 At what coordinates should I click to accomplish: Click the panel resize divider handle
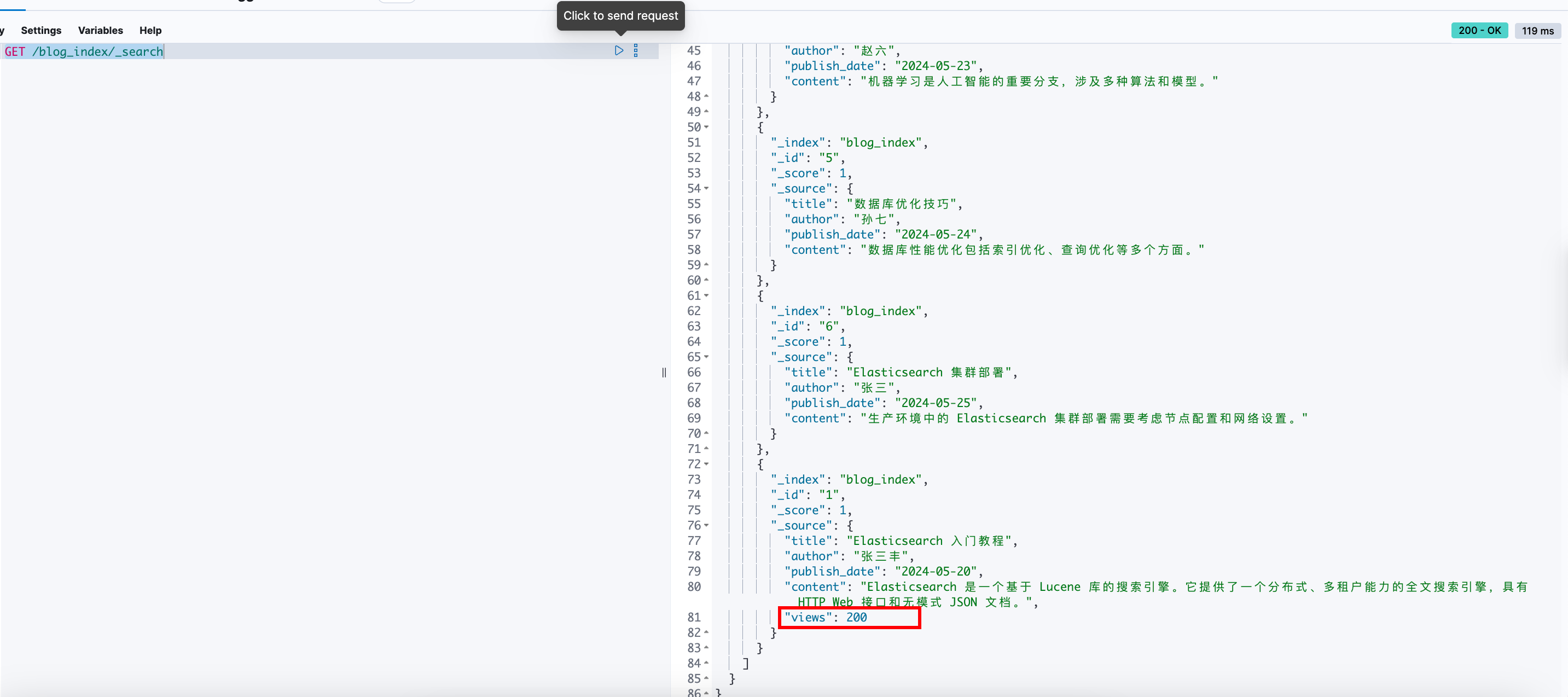pyautogui.click(x=664, y=373)
